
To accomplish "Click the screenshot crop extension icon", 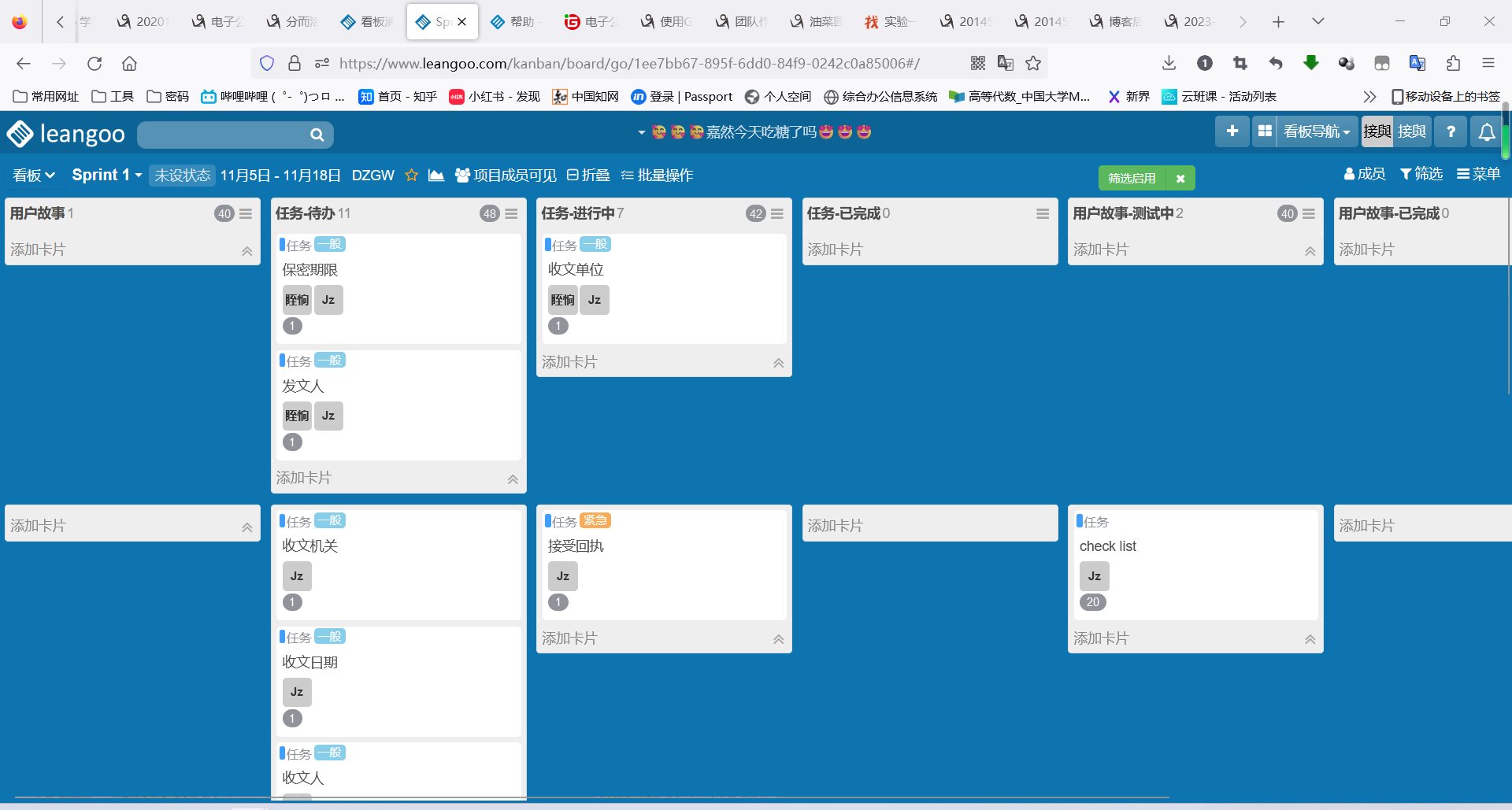I will pyautogui.click(x=1240, y=64).
